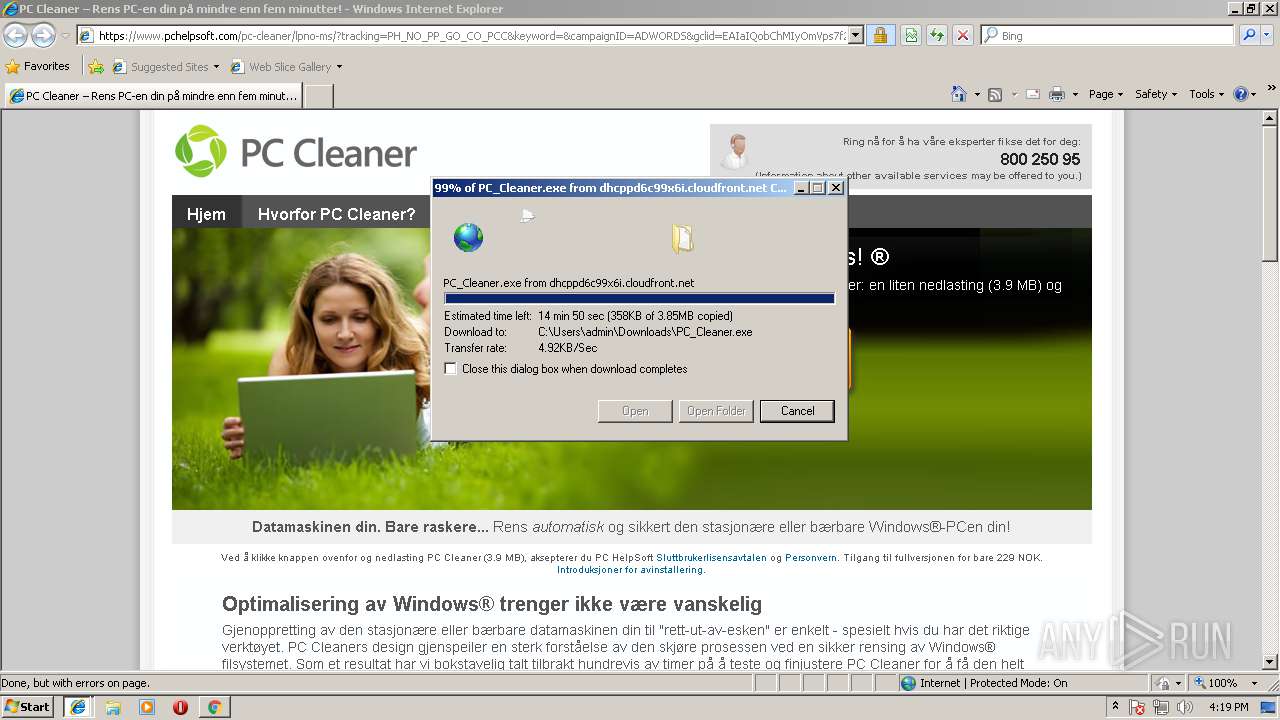This screenshot has height=720, width=1280.
Task: Open the Sluttbrukerlisensavtalen link
Action: tap(712, 558)
